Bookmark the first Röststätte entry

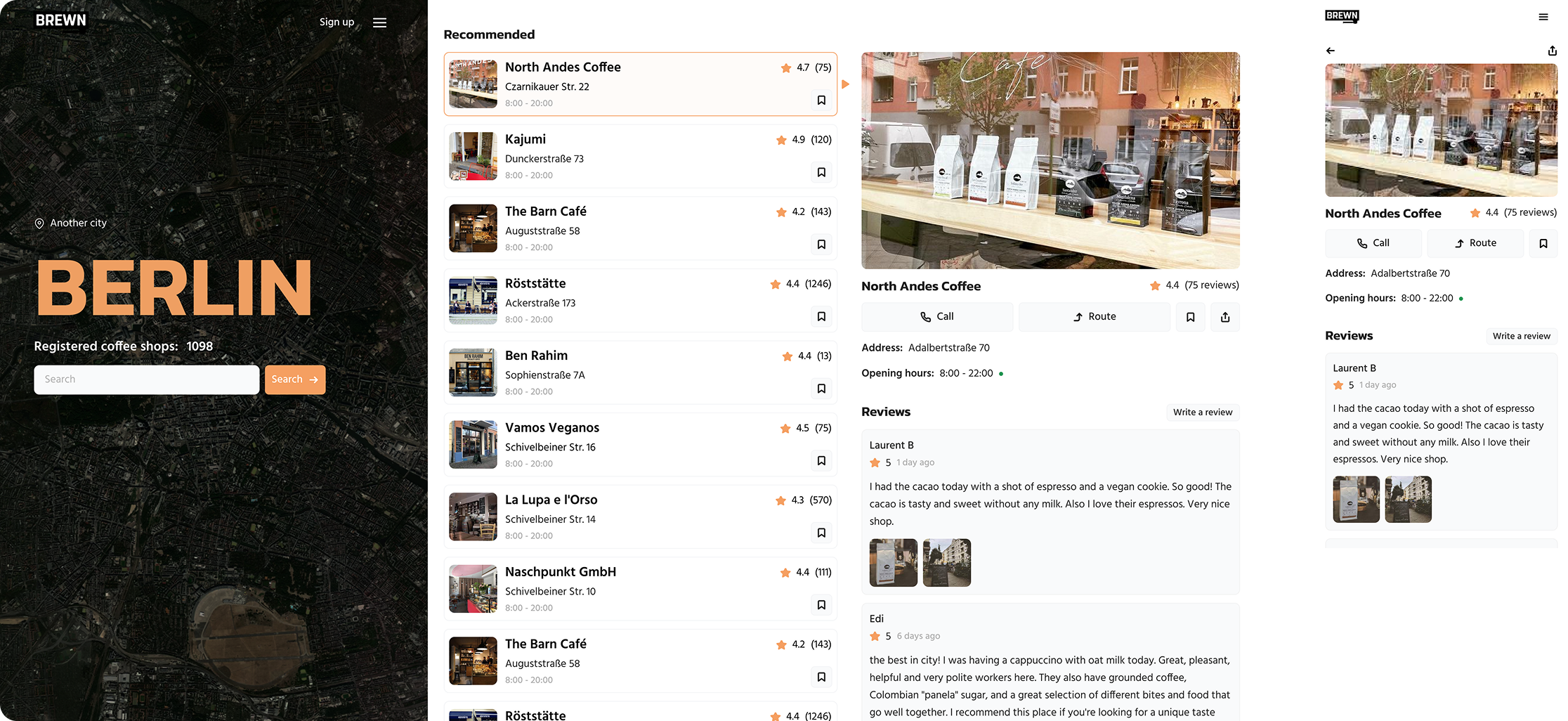pyautogui.click(x=821, y=316)
